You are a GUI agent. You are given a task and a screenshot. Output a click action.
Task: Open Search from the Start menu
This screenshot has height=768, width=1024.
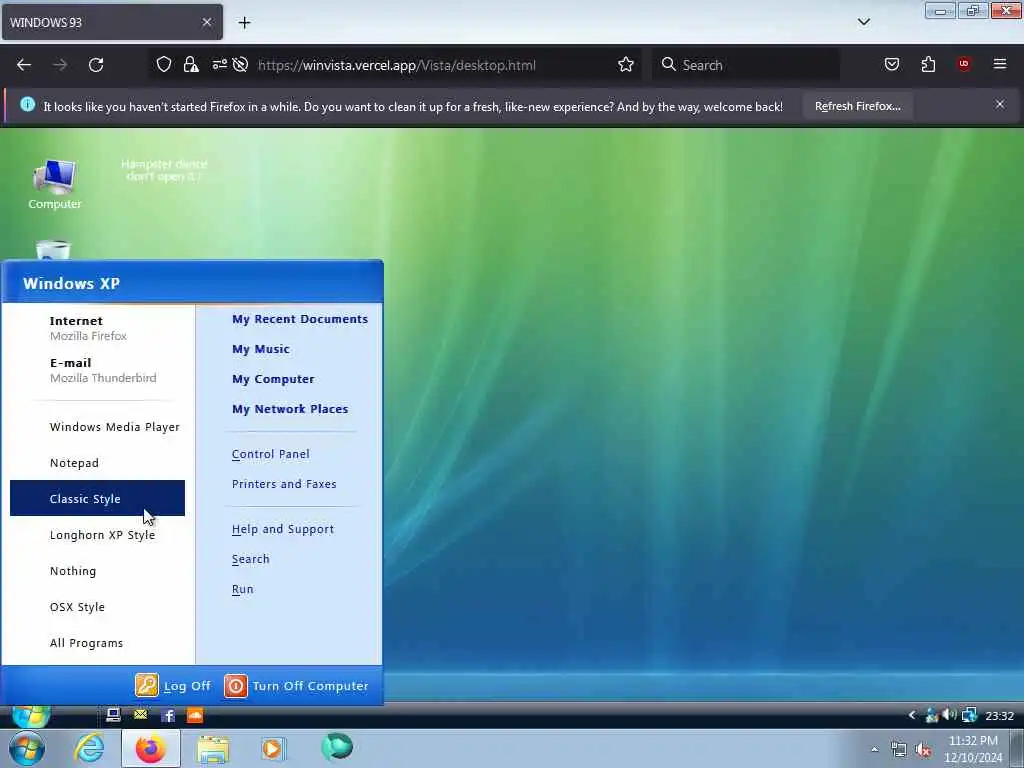point(250,559)
